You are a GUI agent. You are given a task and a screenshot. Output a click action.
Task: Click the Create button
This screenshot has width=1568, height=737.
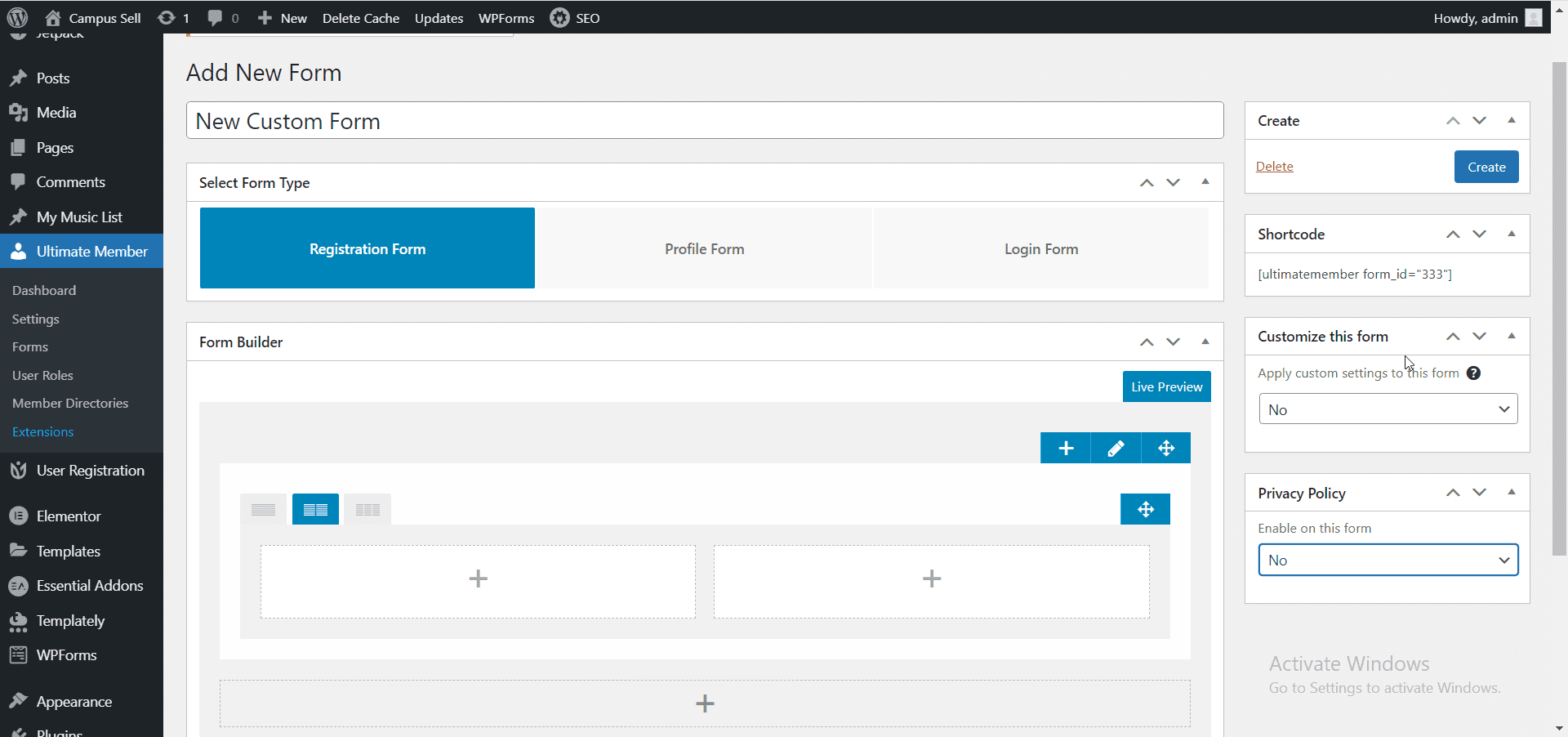pos(1486,167)
